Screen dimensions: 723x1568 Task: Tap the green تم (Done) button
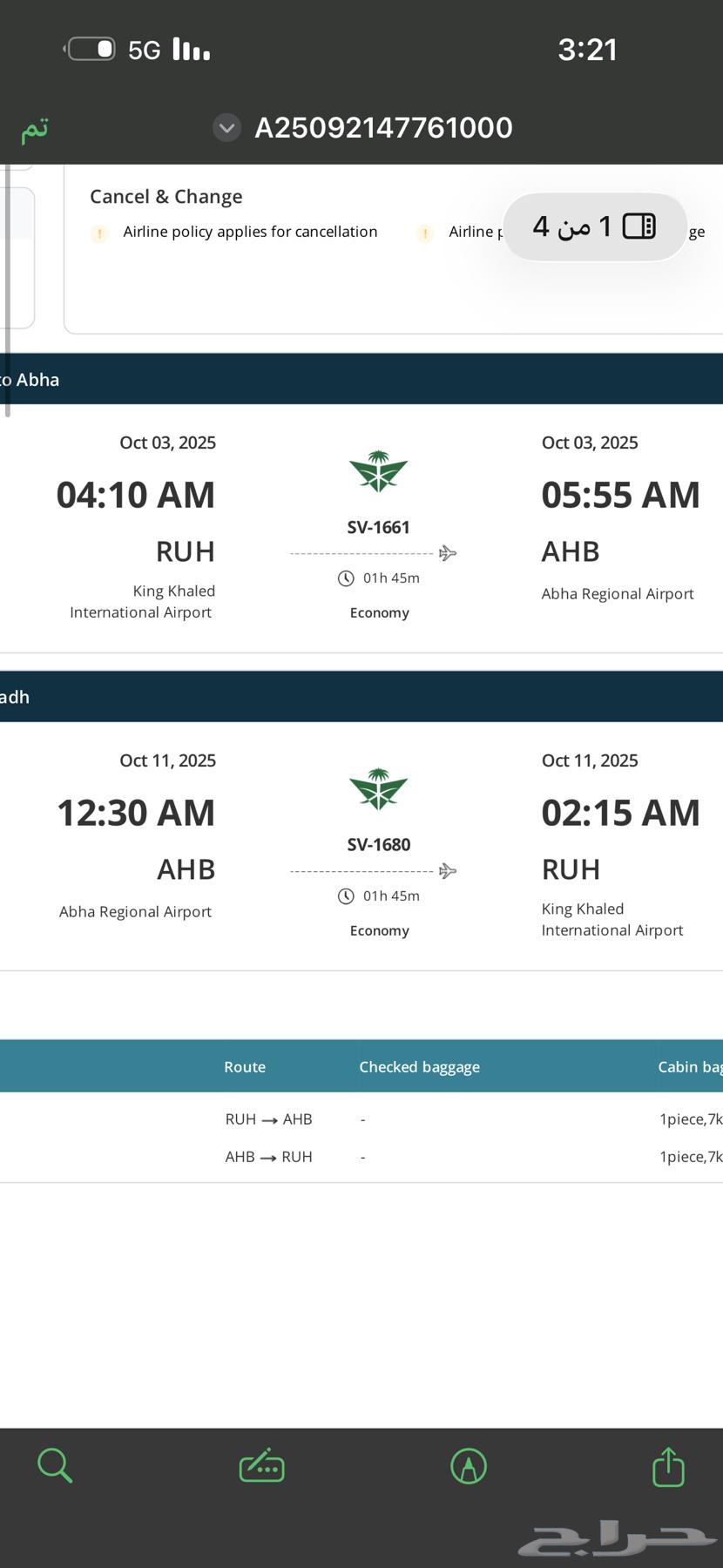[35, 129]
